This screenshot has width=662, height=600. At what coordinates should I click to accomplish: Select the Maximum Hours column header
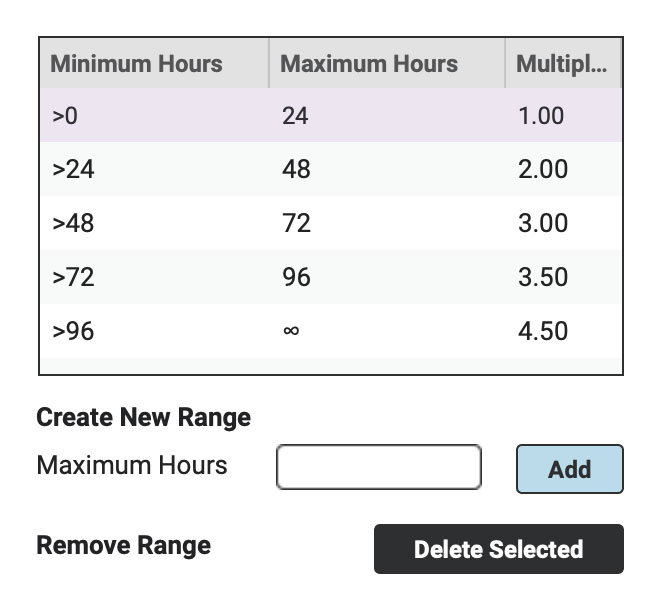click(387, 63)
